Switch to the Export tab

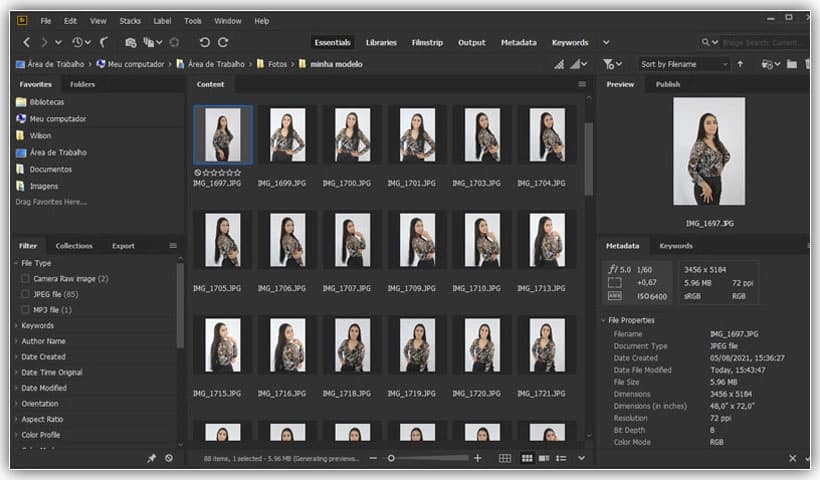tap(123, 246)
